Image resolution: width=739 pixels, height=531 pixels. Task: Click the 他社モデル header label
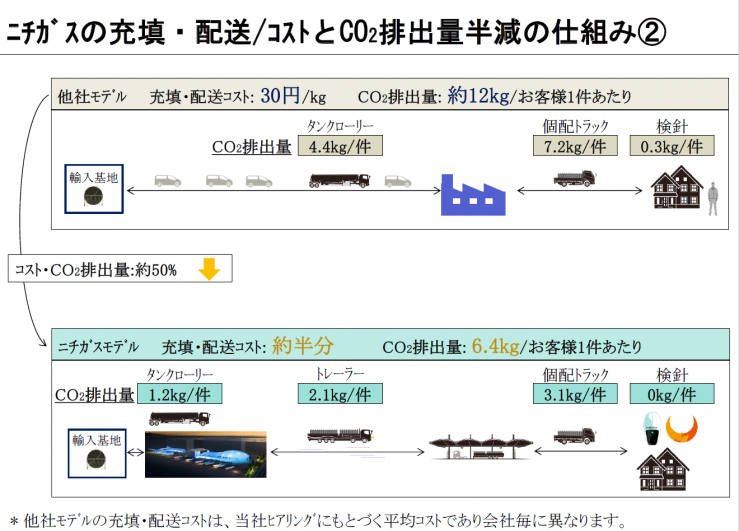[x=92, y=97]
